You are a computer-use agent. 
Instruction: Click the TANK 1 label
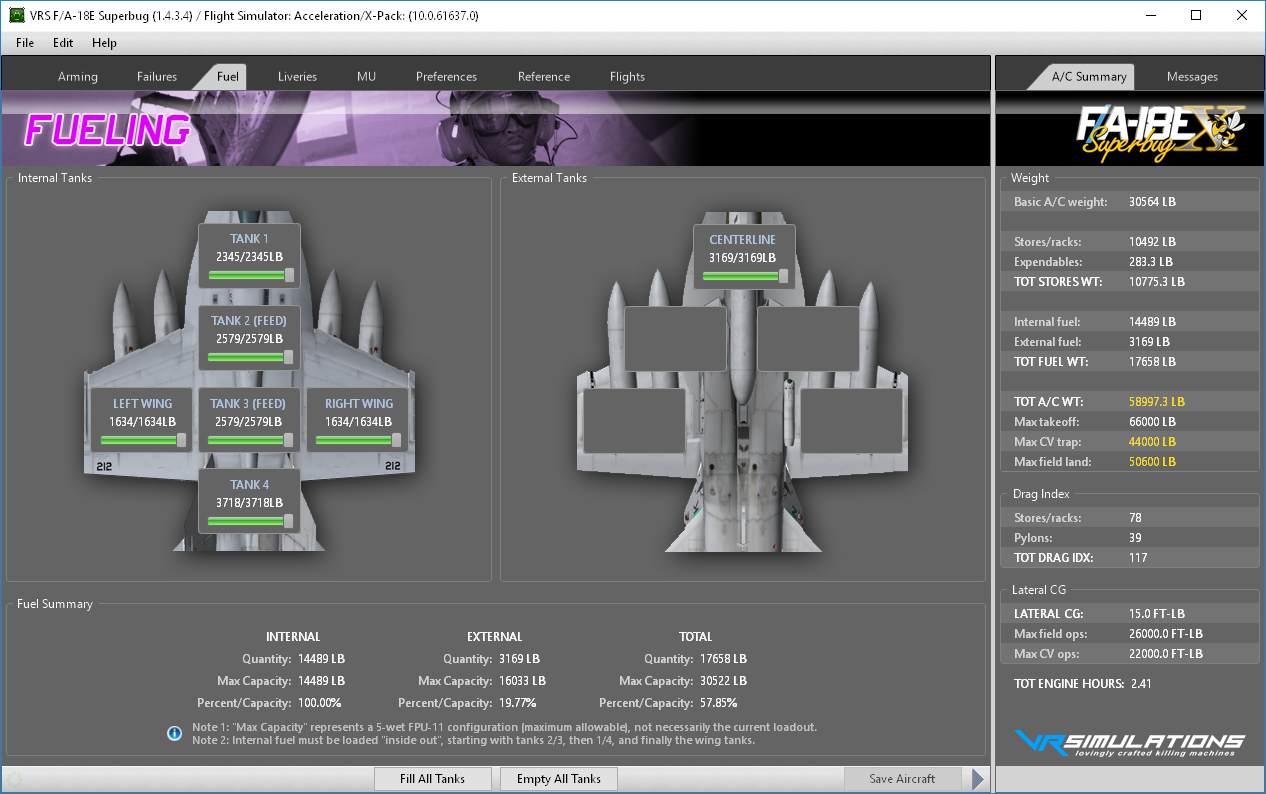250,239
